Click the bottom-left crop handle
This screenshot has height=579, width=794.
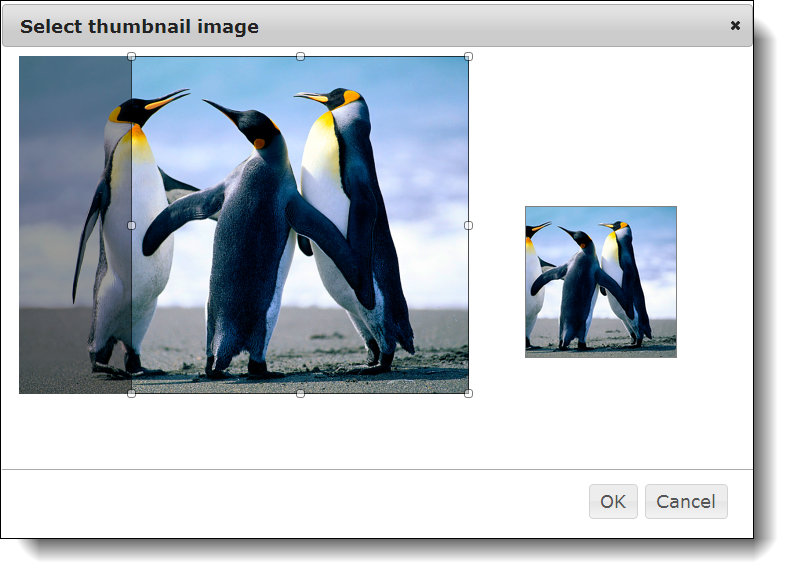(131, 394)
